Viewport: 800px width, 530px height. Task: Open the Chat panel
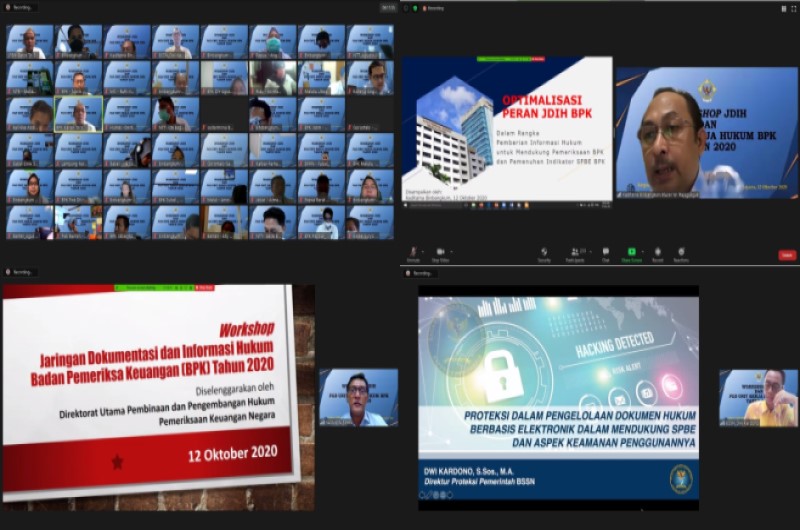[x=606, y=254]
